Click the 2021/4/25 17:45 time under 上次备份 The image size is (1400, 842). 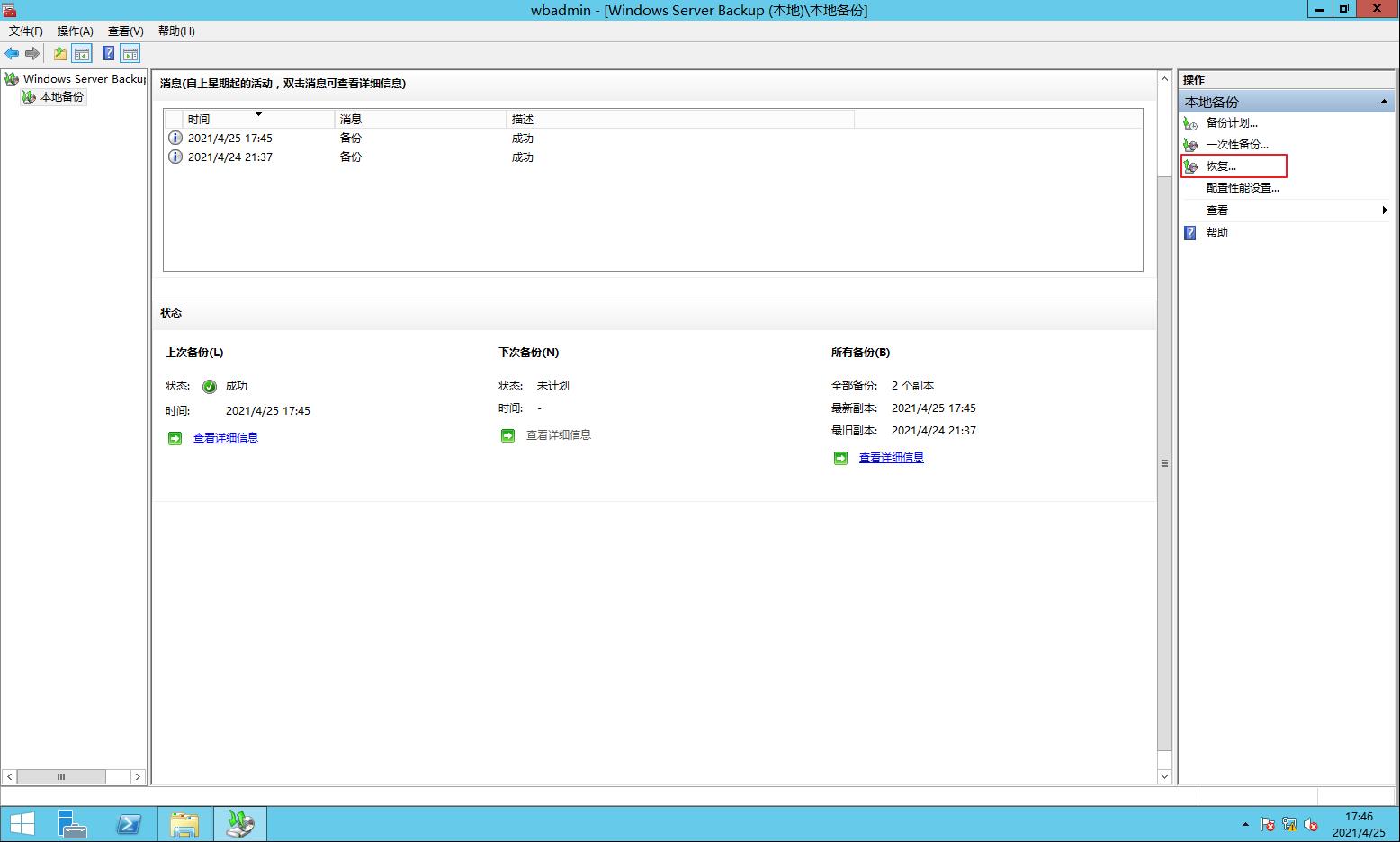(268, 411)
